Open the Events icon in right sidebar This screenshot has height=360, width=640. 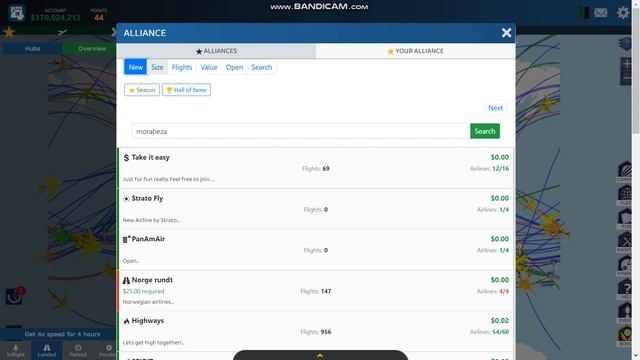click(x=624, y=313)
